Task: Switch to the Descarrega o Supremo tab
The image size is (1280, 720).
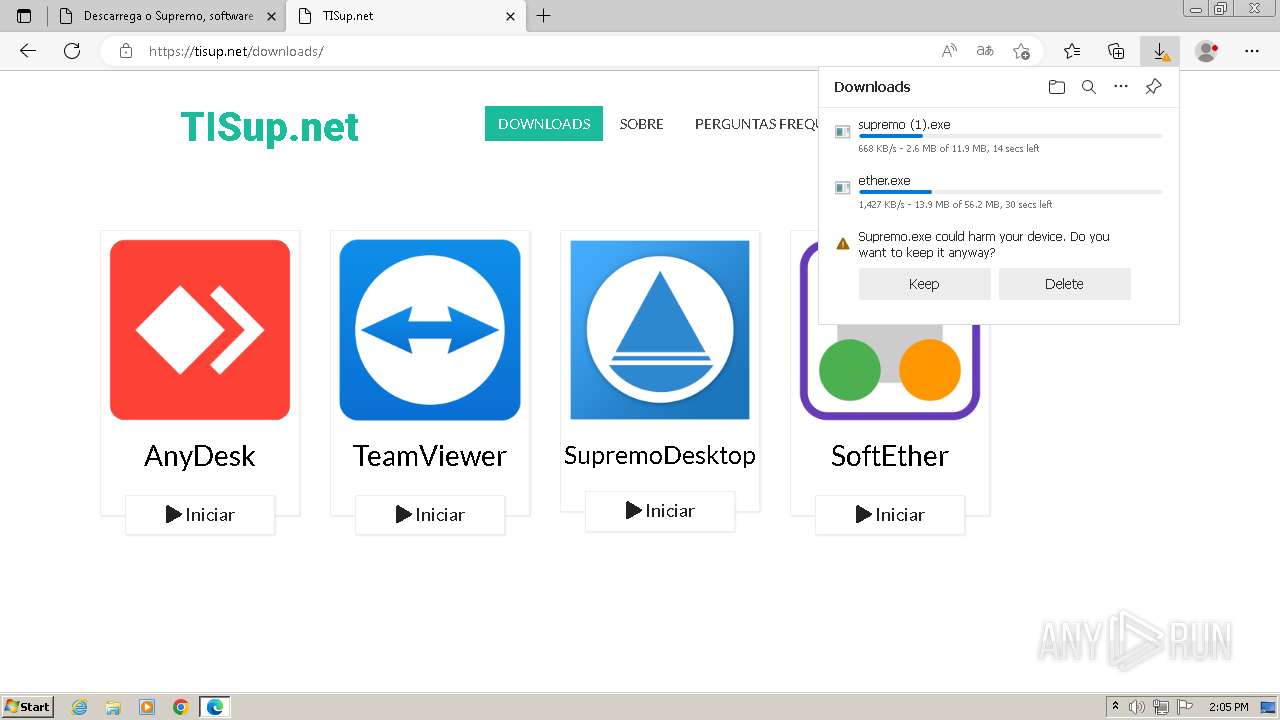Action: point(167,16)
